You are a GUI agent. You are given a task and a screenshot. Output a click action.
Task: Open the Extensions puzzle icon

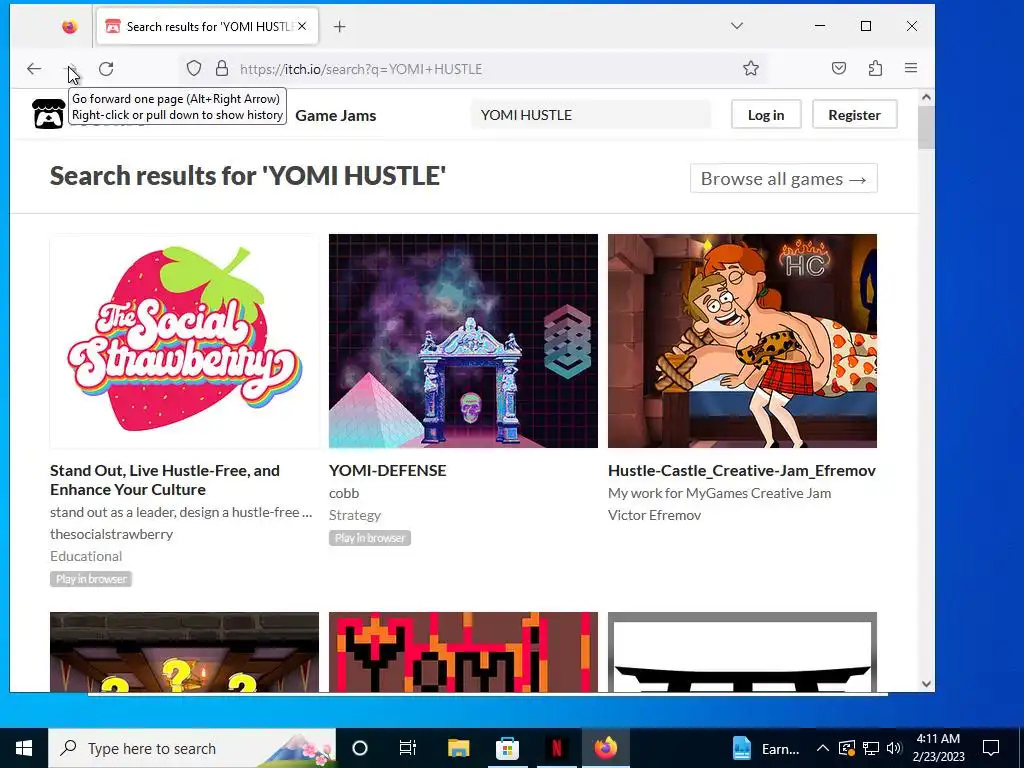875,69
